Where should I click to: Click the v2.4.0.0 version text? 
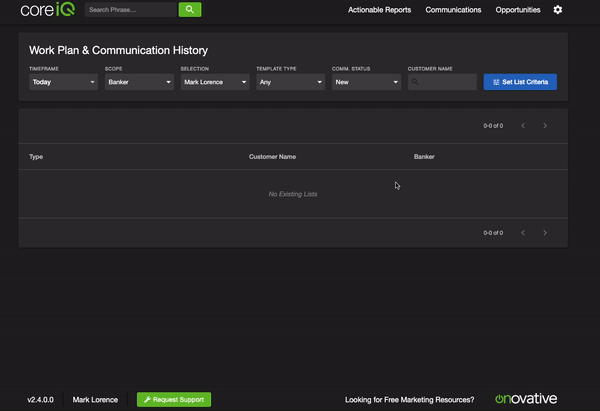tap(40, 400)
